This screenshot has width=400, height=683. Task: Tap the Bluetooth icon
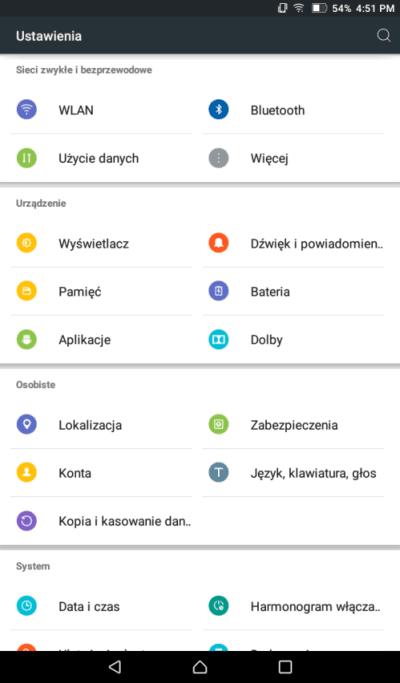(219, 110)
